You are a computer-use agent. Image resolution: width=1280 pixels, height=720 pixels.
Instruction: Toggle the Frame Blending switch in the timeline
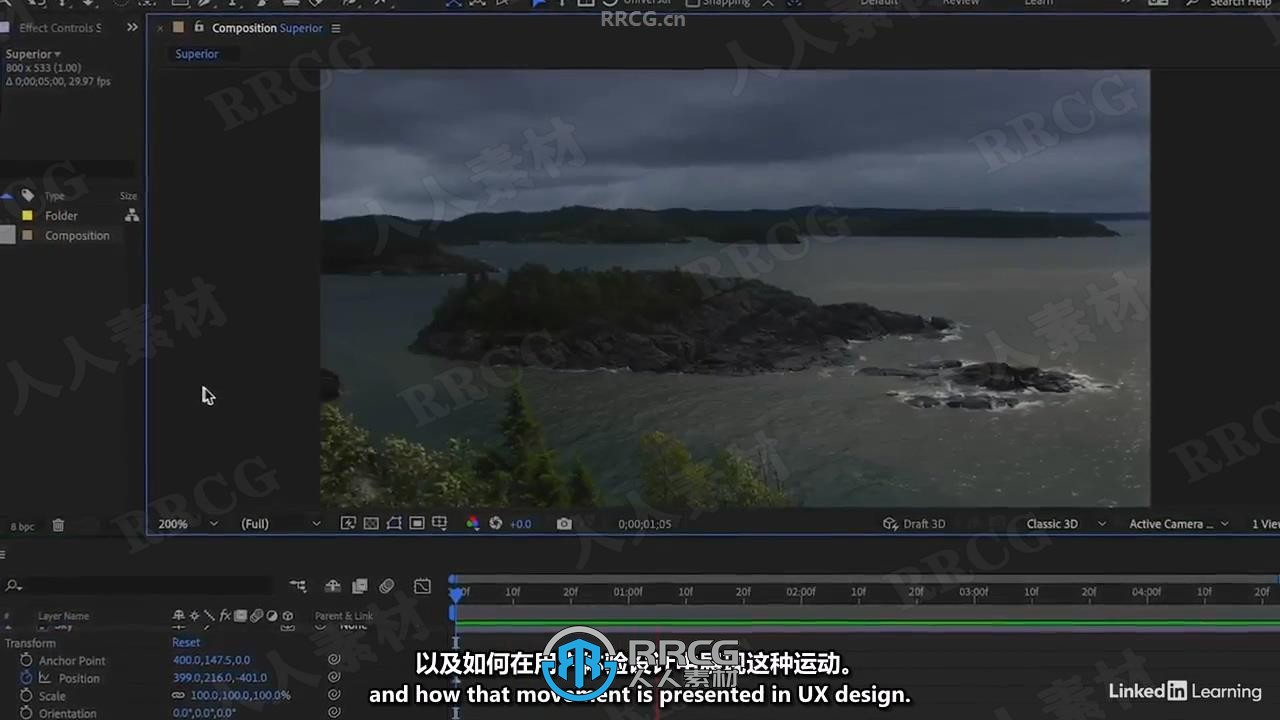point(359,586)
